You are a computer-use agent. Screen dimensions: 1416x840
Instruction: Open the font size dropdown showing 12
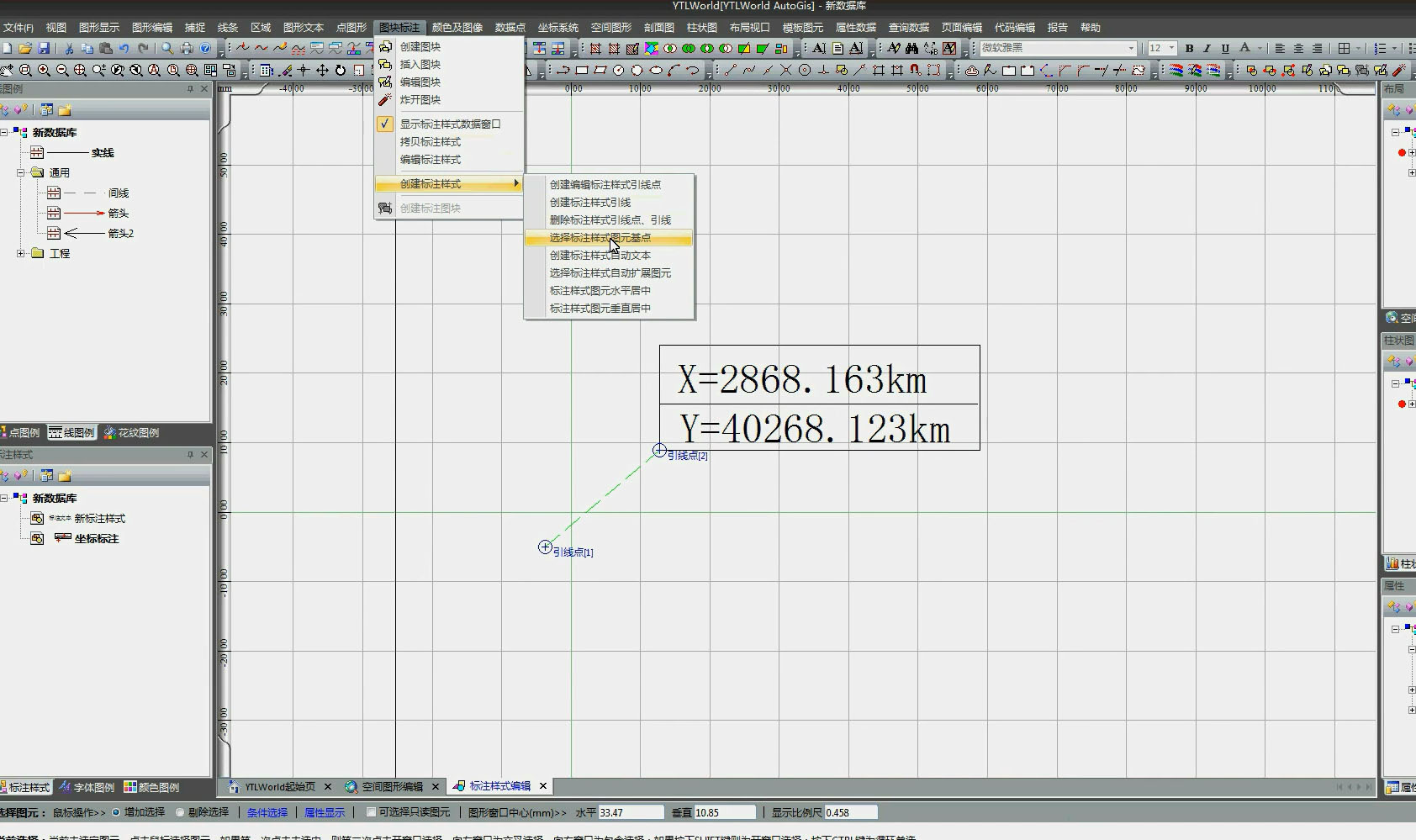pyautogui.click(x=1171, y=48)
